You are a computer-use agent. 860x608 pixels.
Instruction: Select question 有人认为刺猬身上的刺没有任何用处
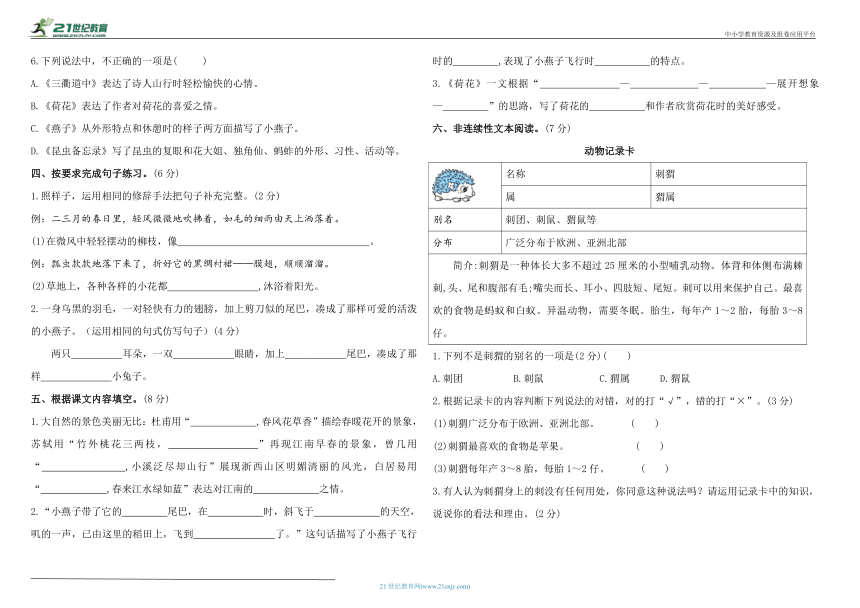pos(625,491)
